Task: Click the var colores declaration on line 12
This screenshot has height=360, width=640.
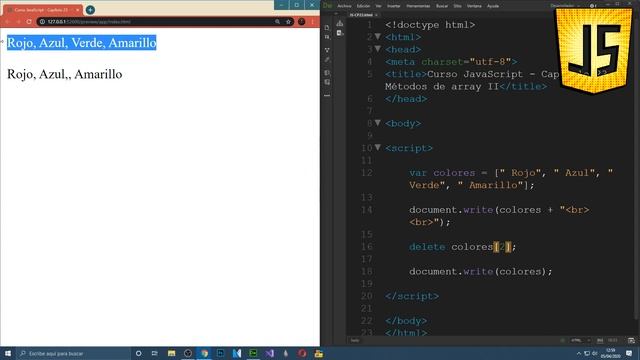Action: point(511,179)
